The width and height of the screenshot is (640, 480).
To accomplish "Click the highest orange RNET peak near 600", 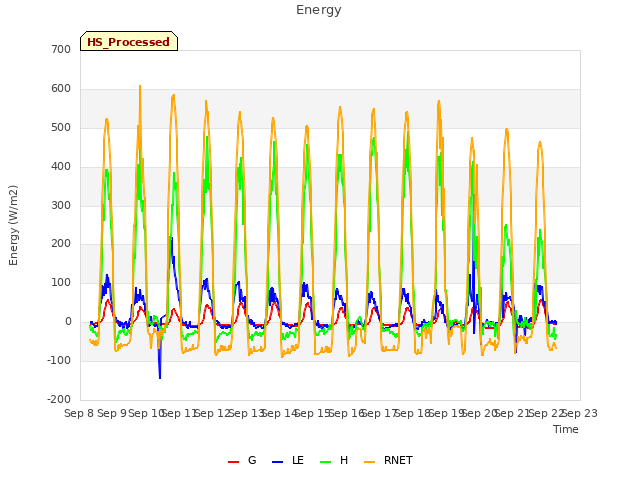I will click(x=140, y=87).
